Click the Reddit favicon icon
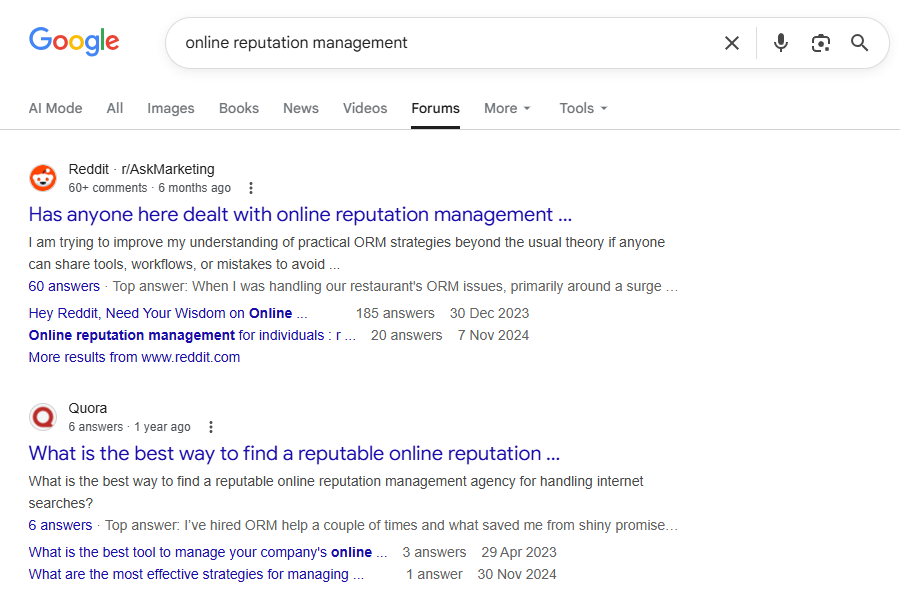This screenshot has height=590, width=900. (43, 178)
